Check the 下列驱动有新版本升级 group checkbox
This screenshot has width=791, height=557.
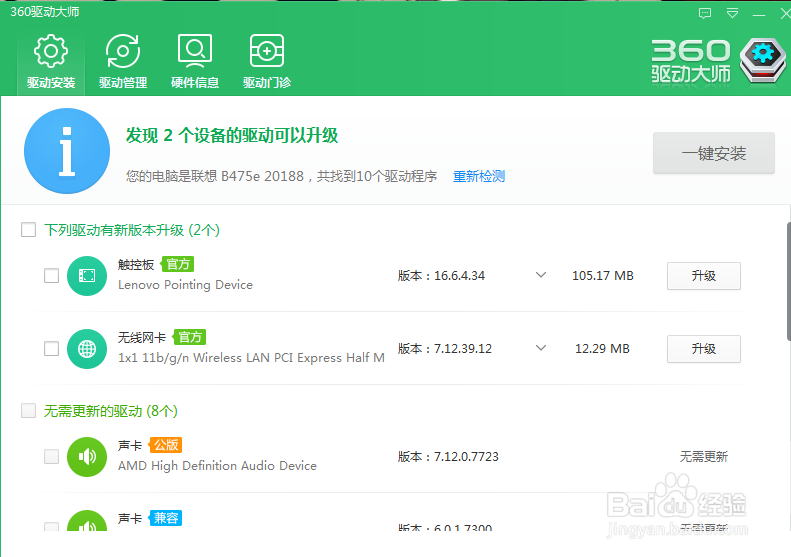pyautogui.click(x=28, y=230)
